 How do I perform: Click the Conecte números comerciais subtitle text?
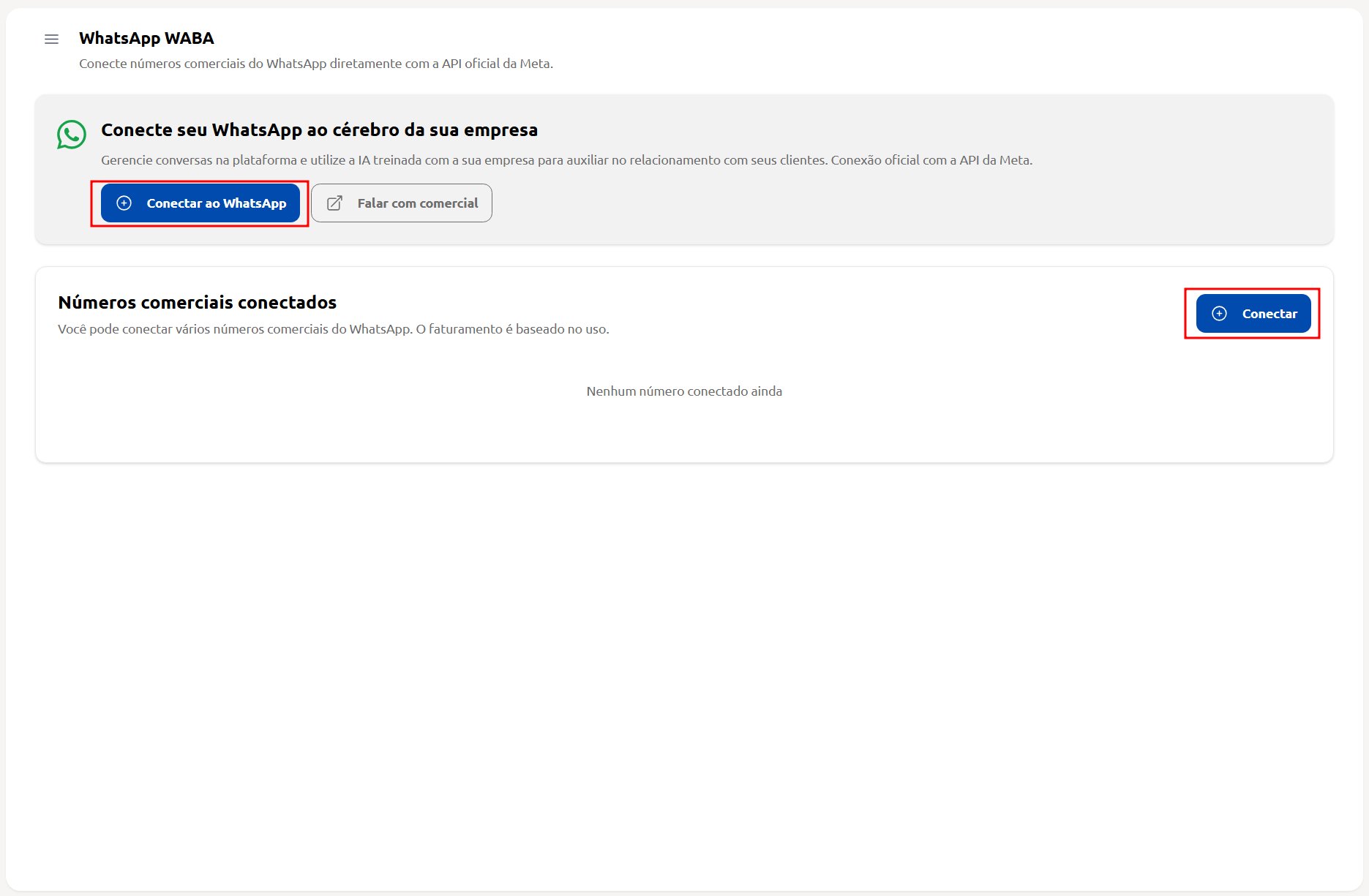[316, 64]
